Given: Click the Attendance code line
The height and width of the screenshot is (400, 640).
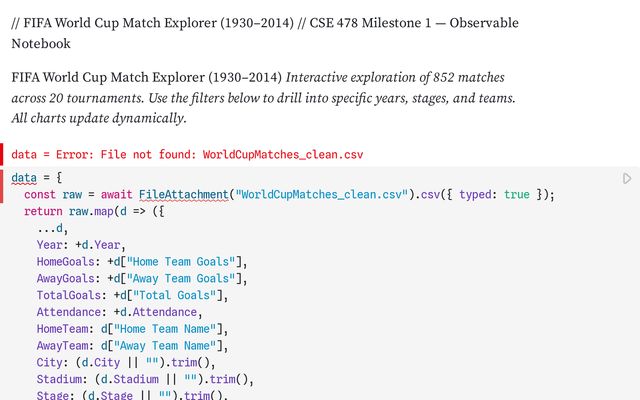Looking at the screenshot, I should point(119,313).
